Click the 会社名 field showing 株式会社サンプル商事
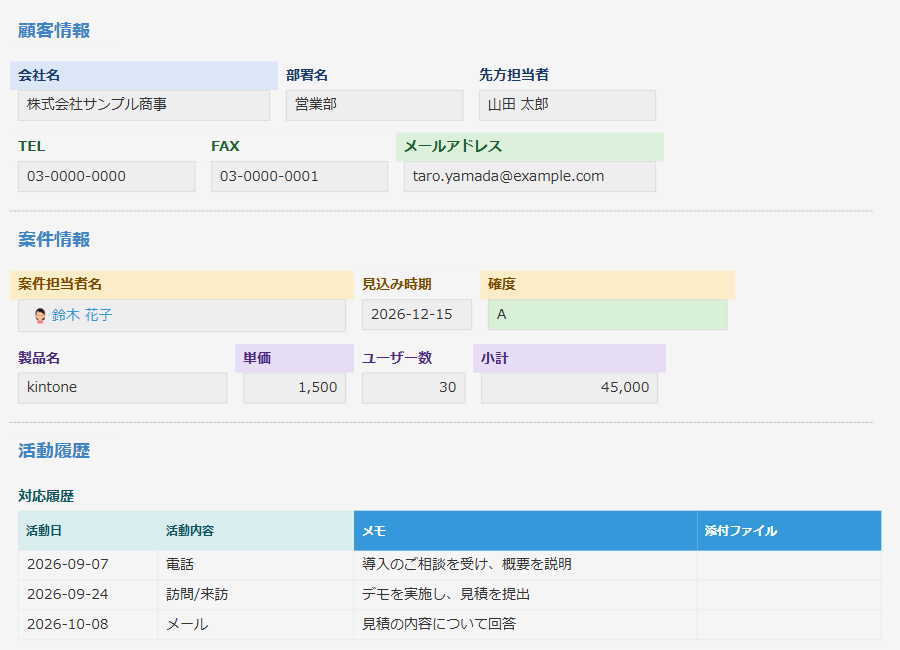This screenshot has height=650, width=900. (143, 105)
